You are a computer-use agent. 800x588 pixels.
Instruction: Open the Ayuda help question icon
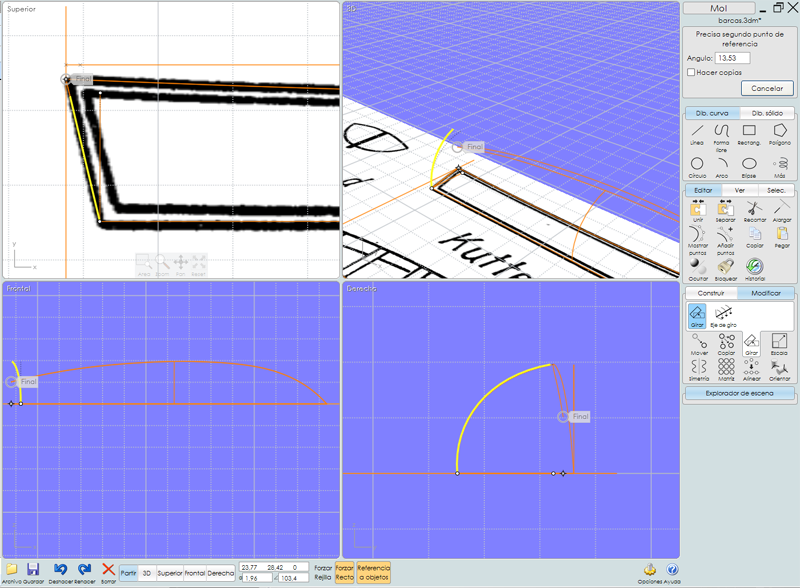click(672, 573)
